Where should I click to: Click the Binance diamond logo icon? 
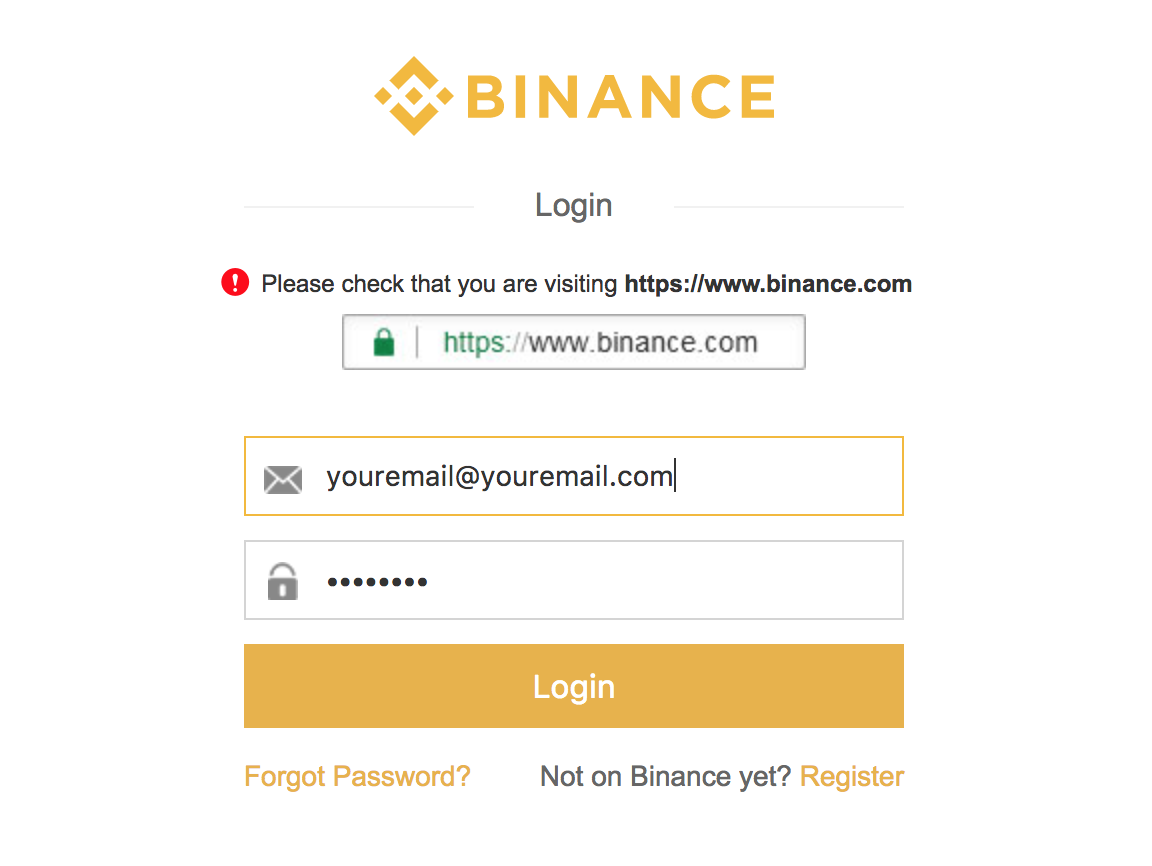coord(414,95)
